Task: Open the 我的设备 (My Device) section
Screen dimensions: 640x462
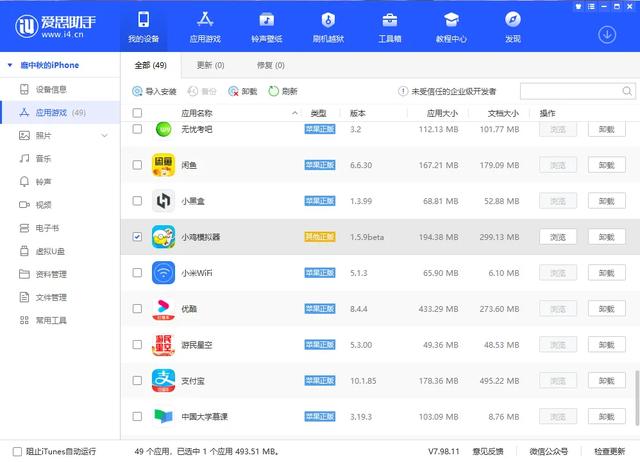Action: (x=143, y=27)
